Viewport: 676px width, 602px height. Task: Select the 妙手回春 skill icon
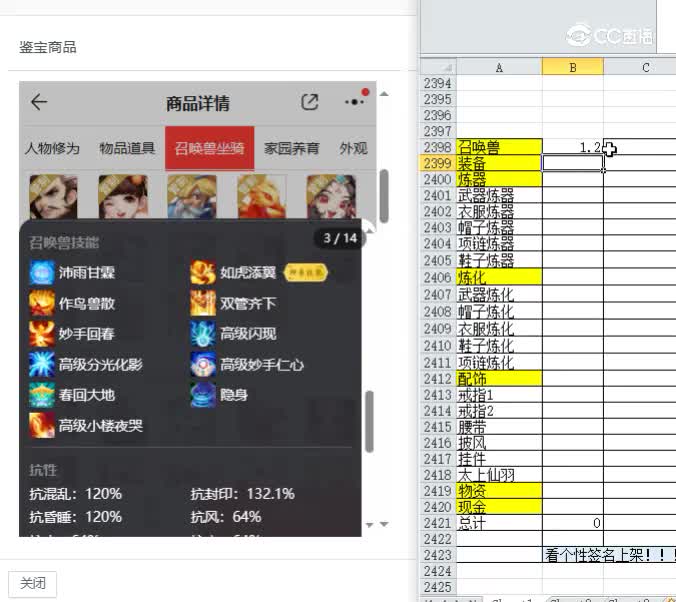pos(42,334)
